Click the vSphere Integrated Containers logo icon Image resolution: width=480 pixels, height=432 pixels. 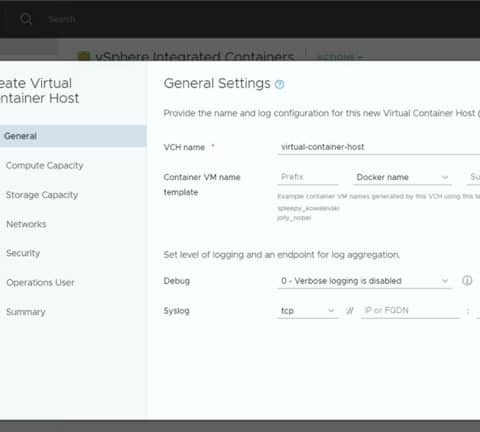coord(84,56)
